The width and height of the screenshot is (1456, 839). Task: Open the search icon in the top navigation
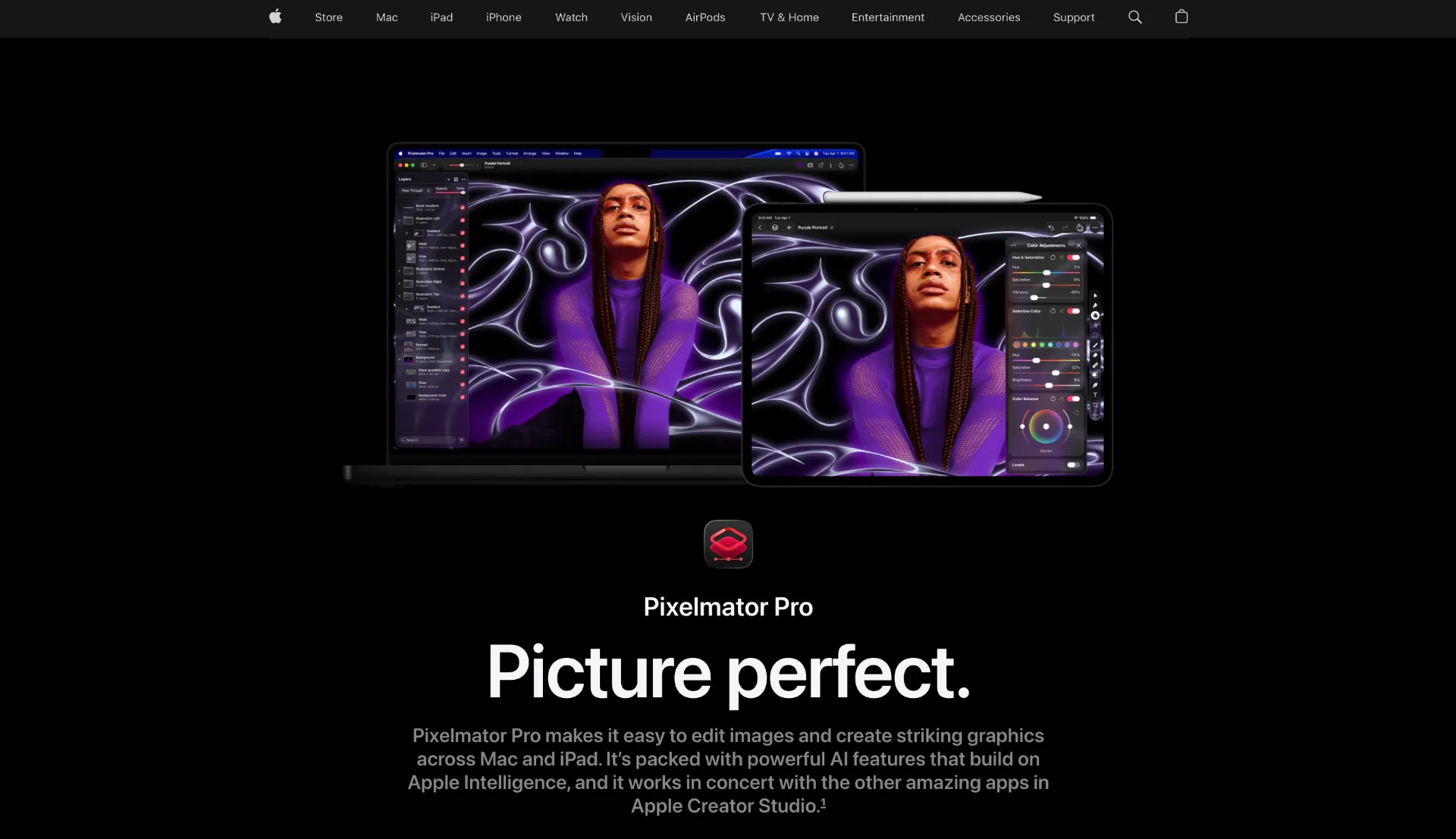pyautogui.click(x=1134, y=17)
